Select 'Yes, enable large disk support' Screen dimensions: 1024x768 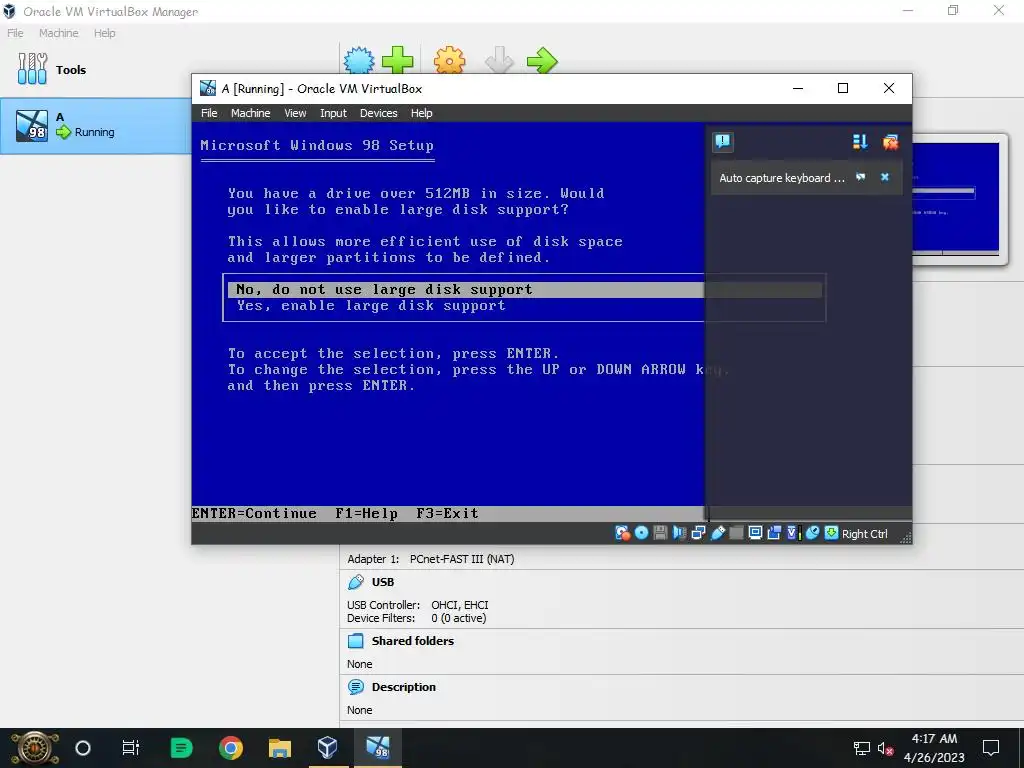(x=371, y=306)
